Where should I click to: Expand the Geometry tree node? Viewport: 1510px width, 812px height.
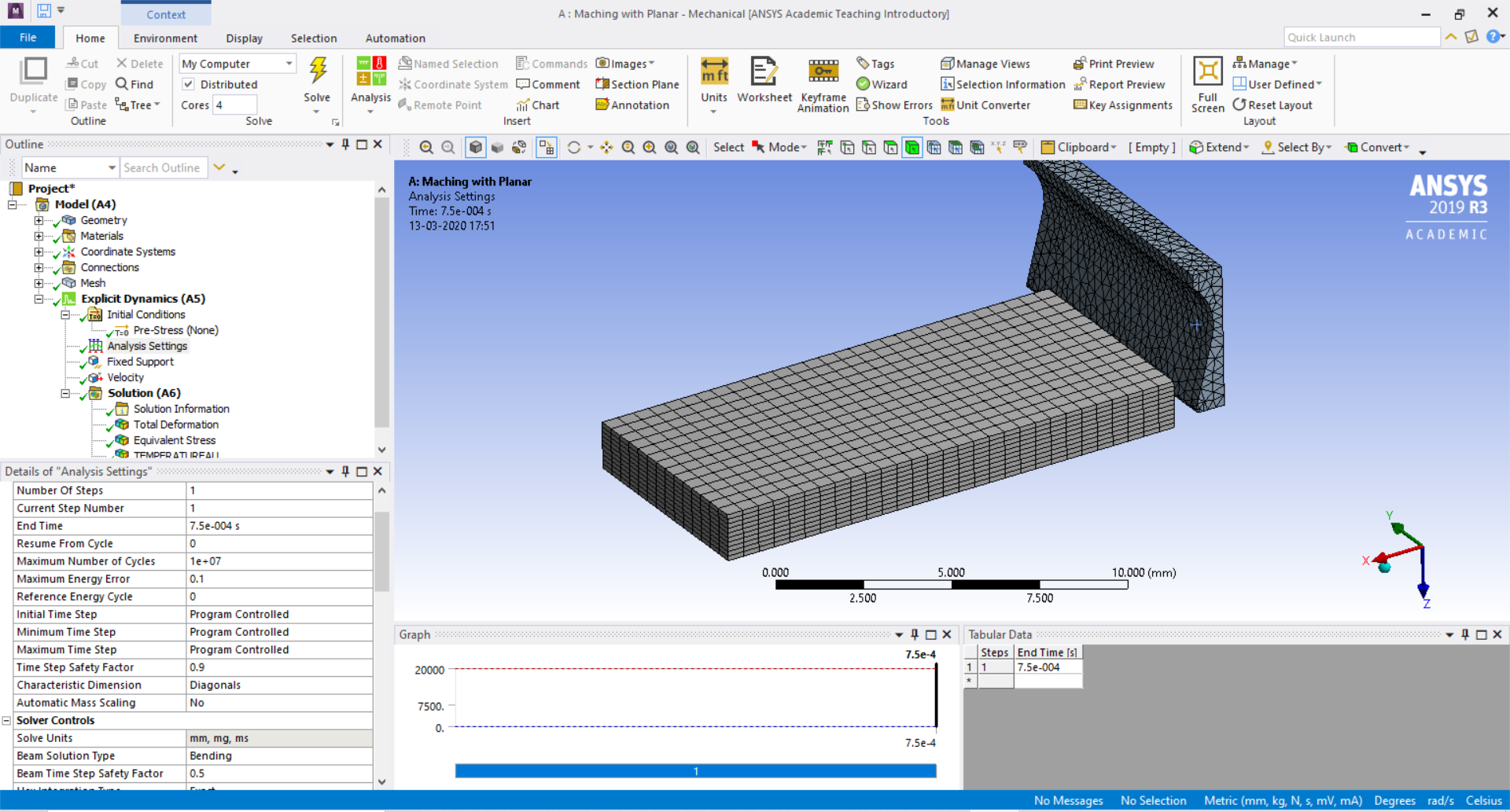click(38, 220)
